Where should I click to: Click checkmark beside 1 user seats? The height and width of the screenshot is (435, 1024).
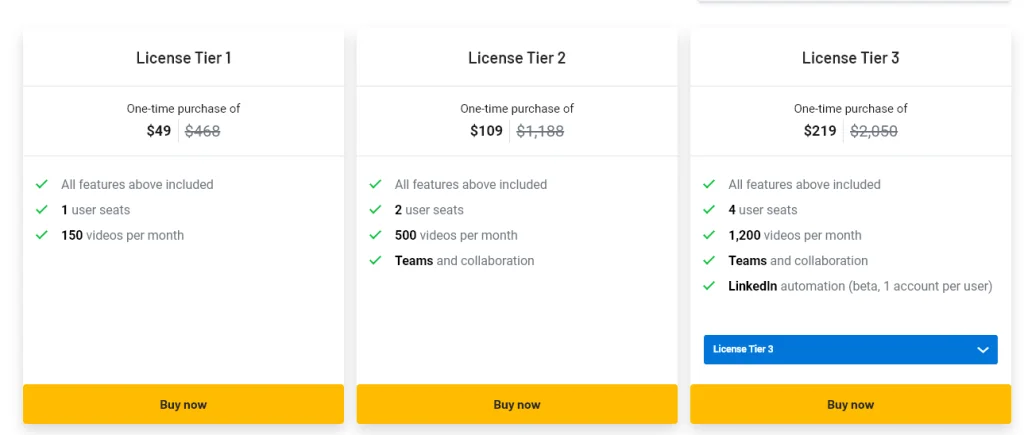[x=42, y=210]
